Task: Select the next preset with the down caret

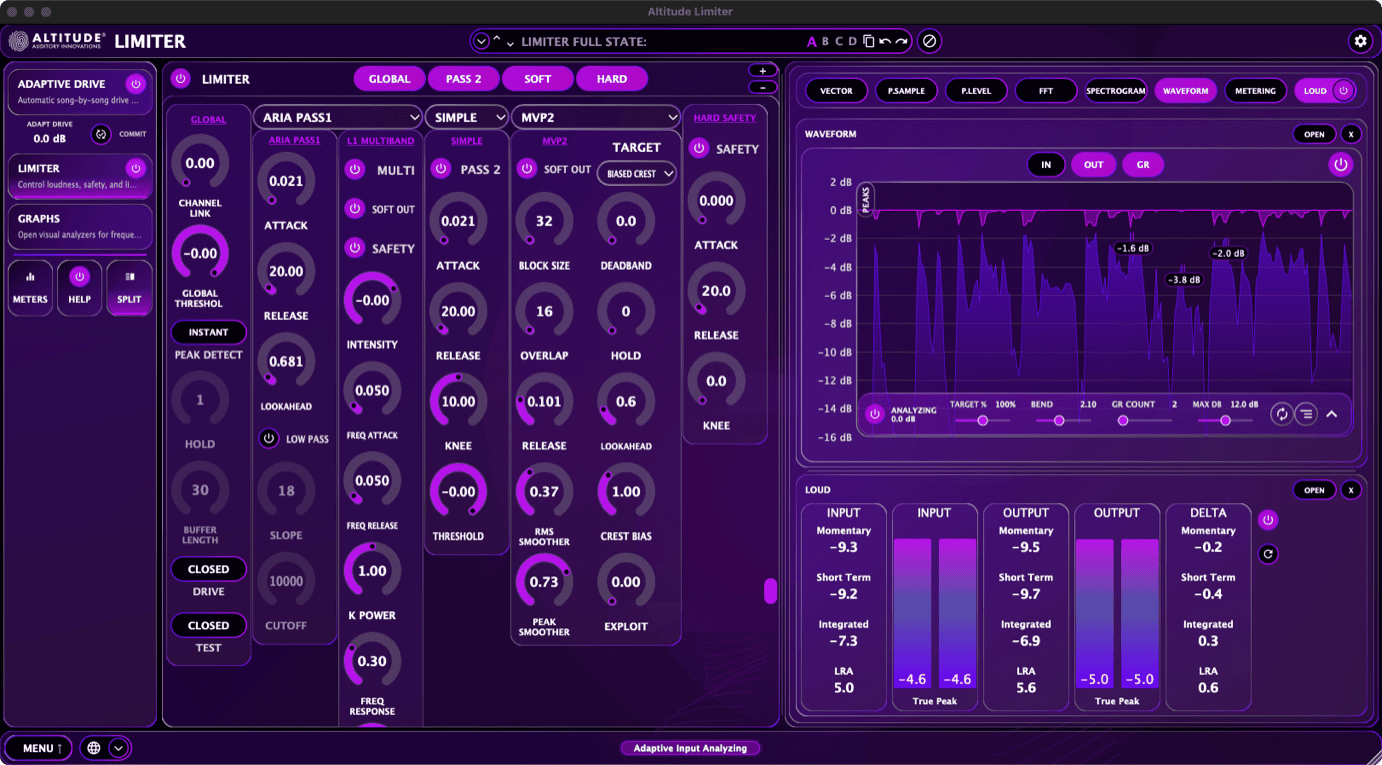Action: click(x=510, y=43)
